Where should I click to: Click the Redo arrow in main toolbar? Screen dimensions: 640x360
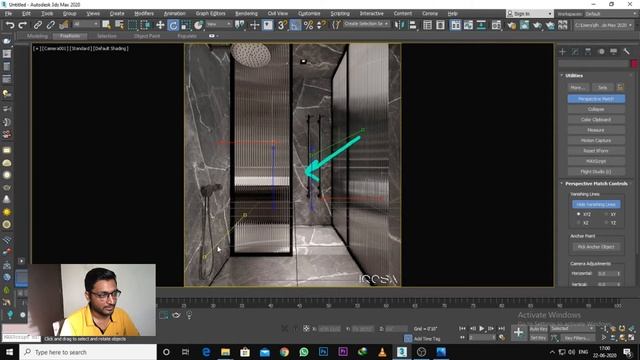coord(23,25)
